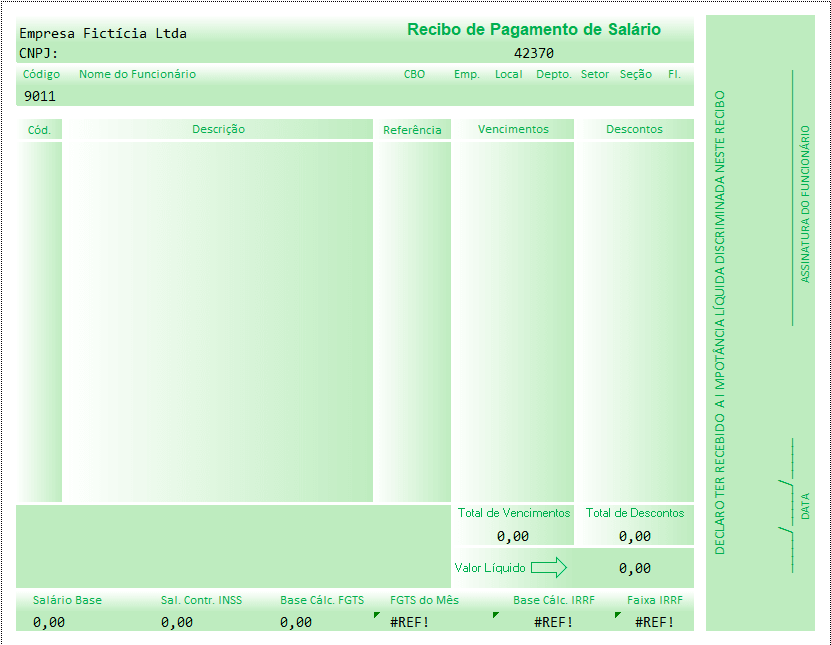The height and width of the screenshot is (645, 831).
Task: Click the Código header label
Action: tap(41, 74)
